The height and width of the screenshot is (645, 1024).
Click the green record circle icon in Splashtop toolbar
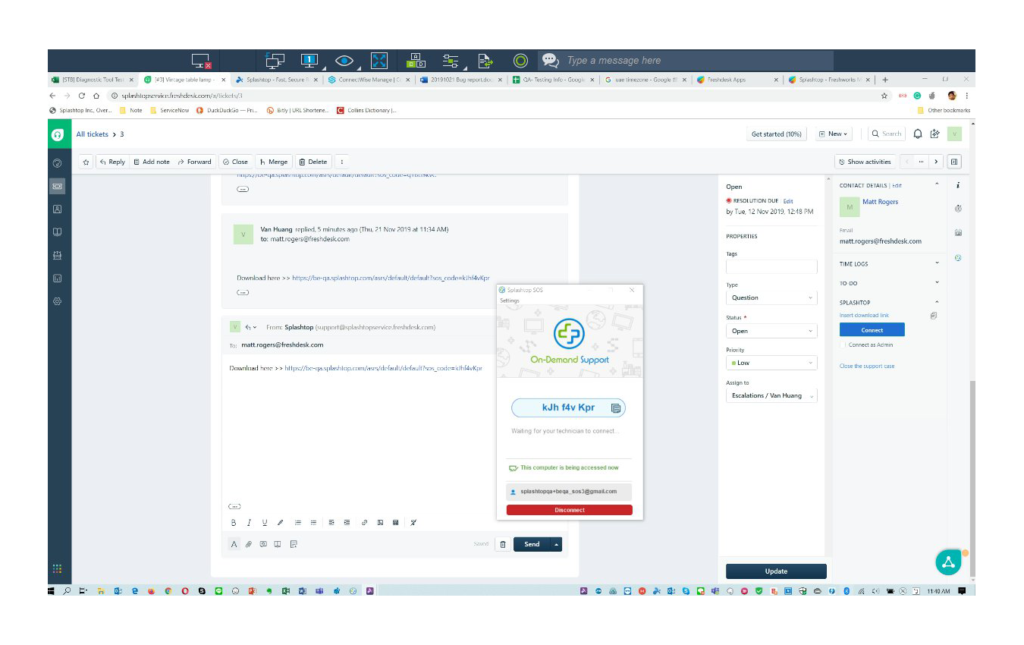pos(520,61)
